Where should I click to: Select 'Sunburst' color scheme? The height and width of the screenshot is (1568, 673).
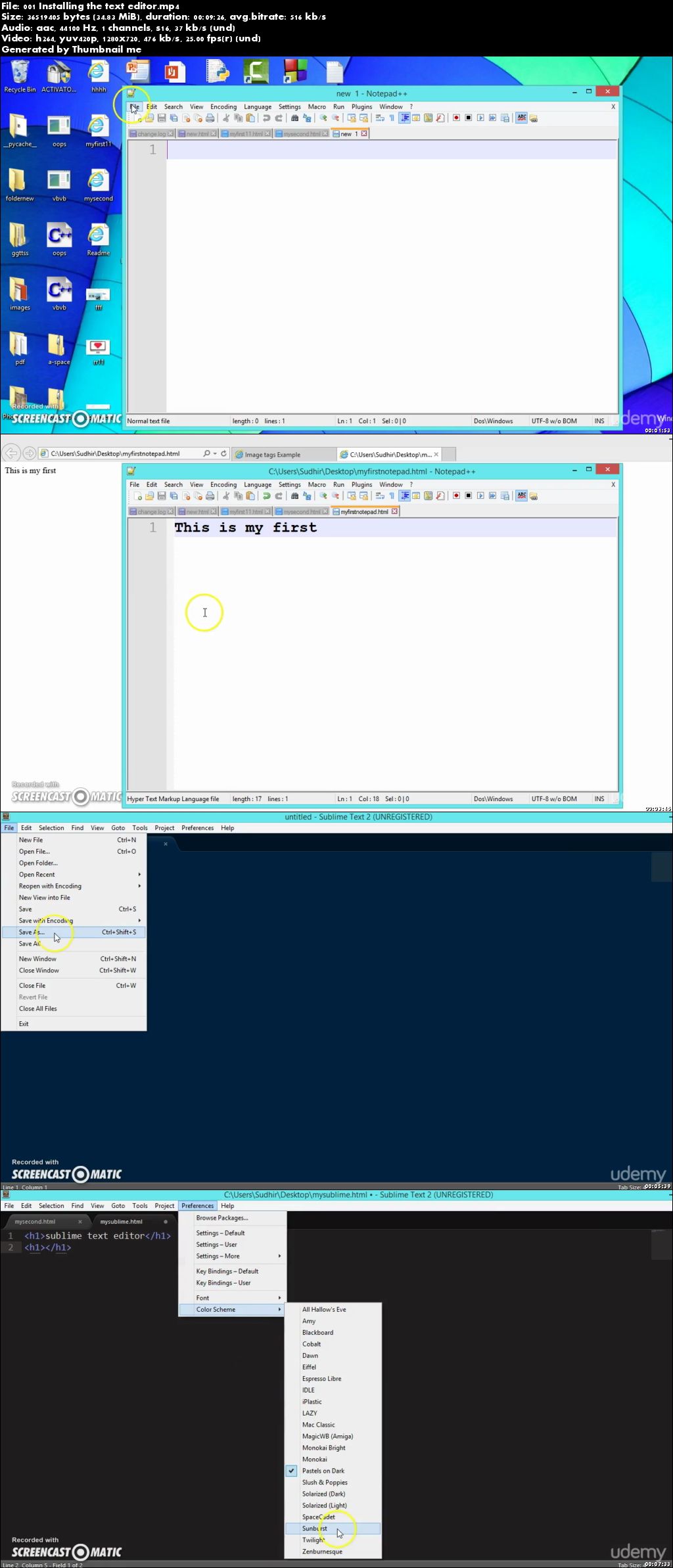[333, 1529]
